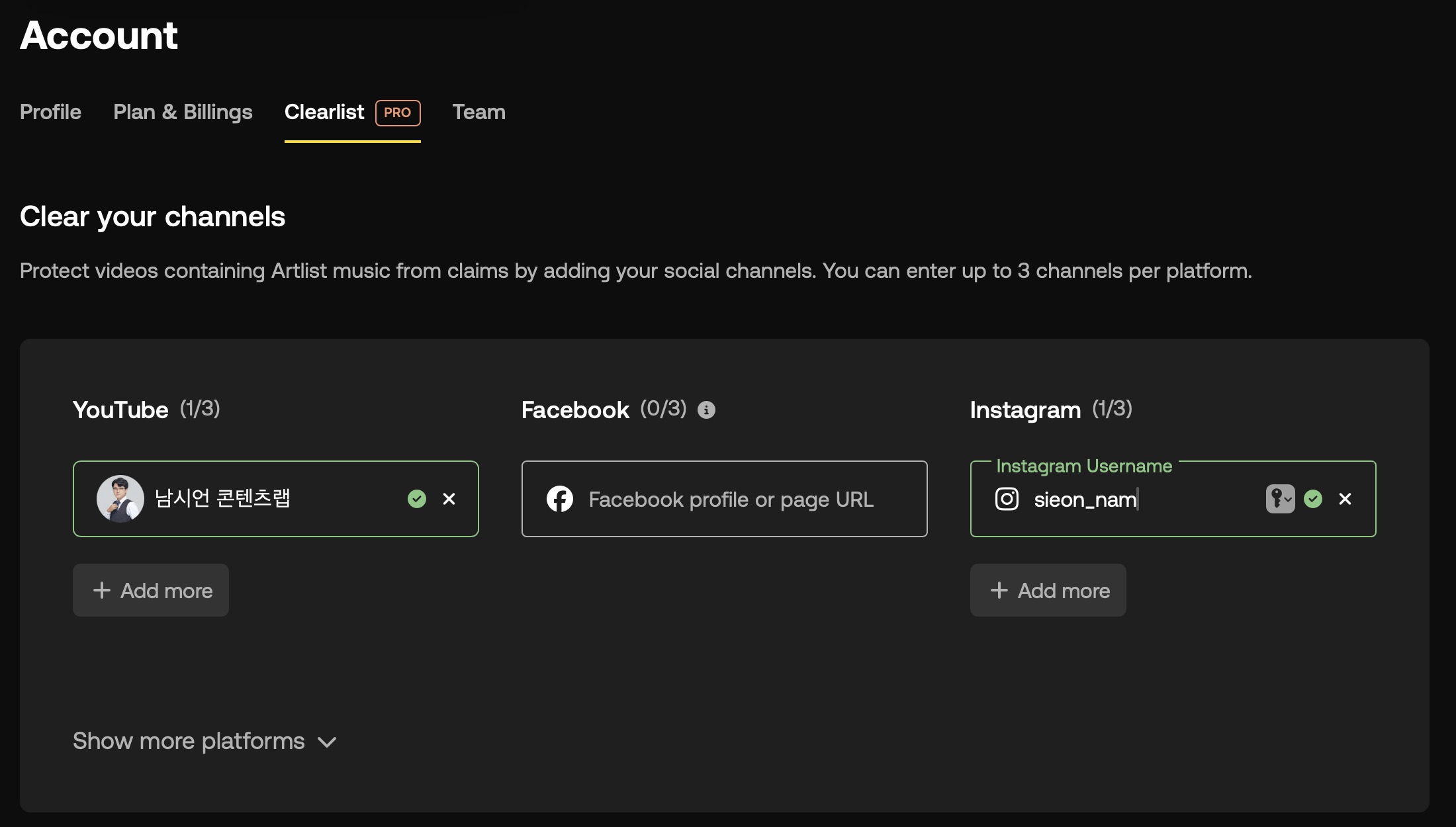Remove the Instagram username with X icon

(x=1345, y=499)
